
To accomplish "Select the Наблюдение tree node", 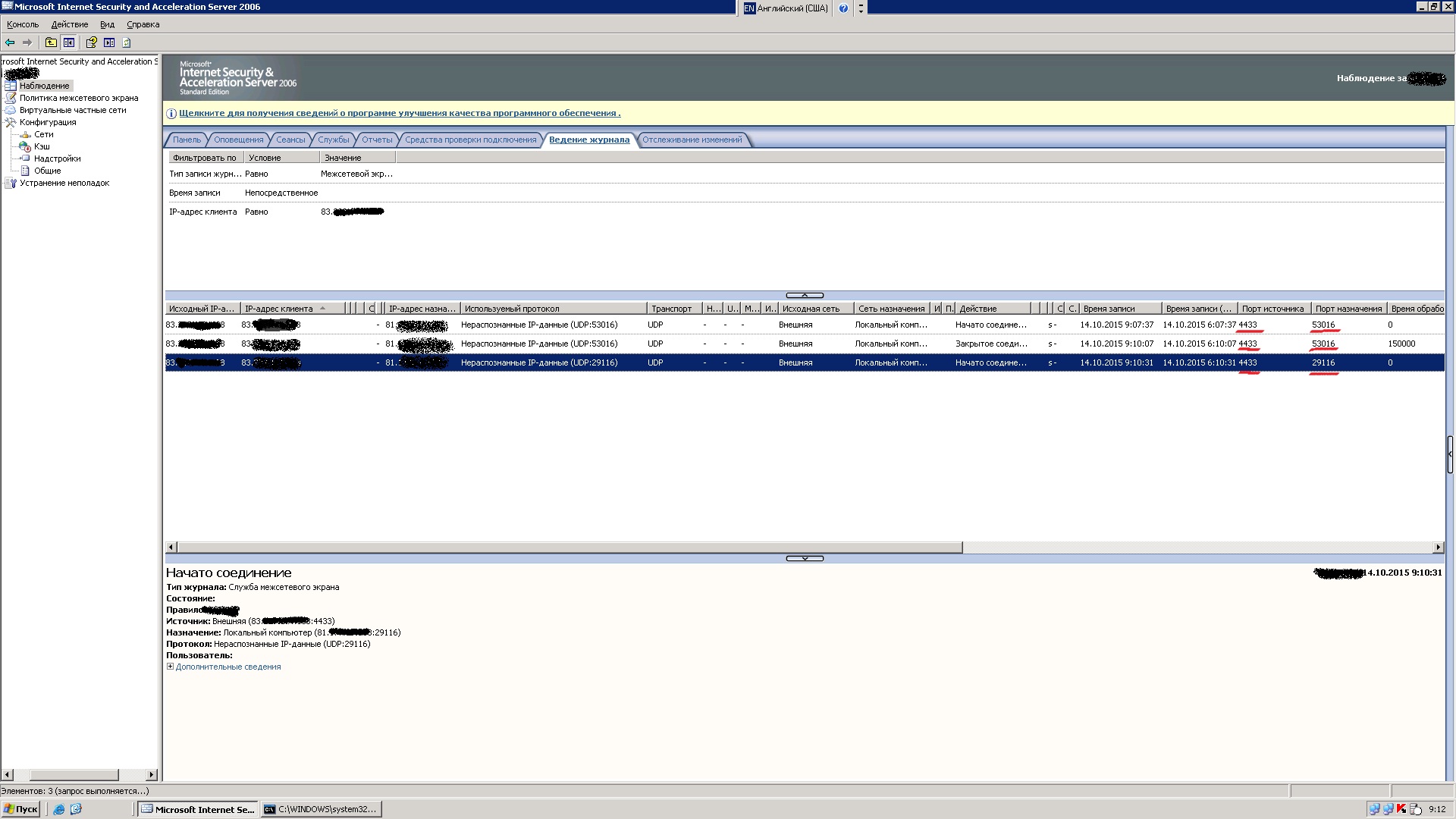I will coord(44,86).
